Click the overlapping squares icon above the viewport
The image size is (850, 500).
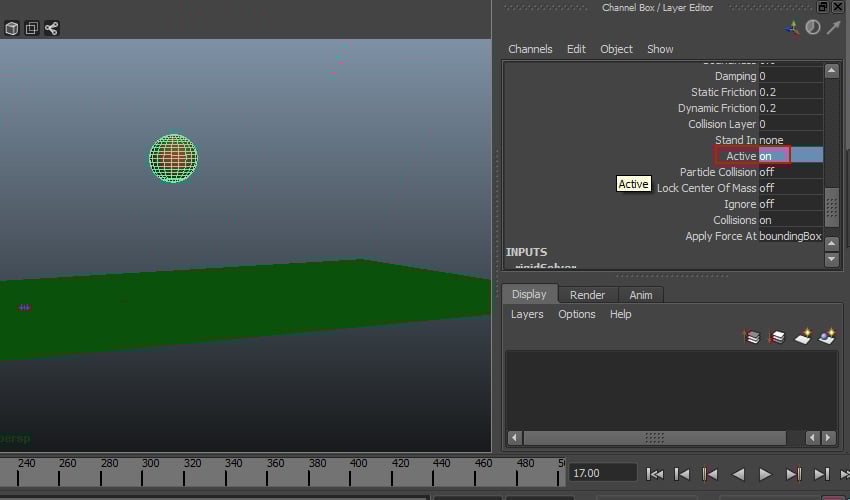[x=31, y=28]
